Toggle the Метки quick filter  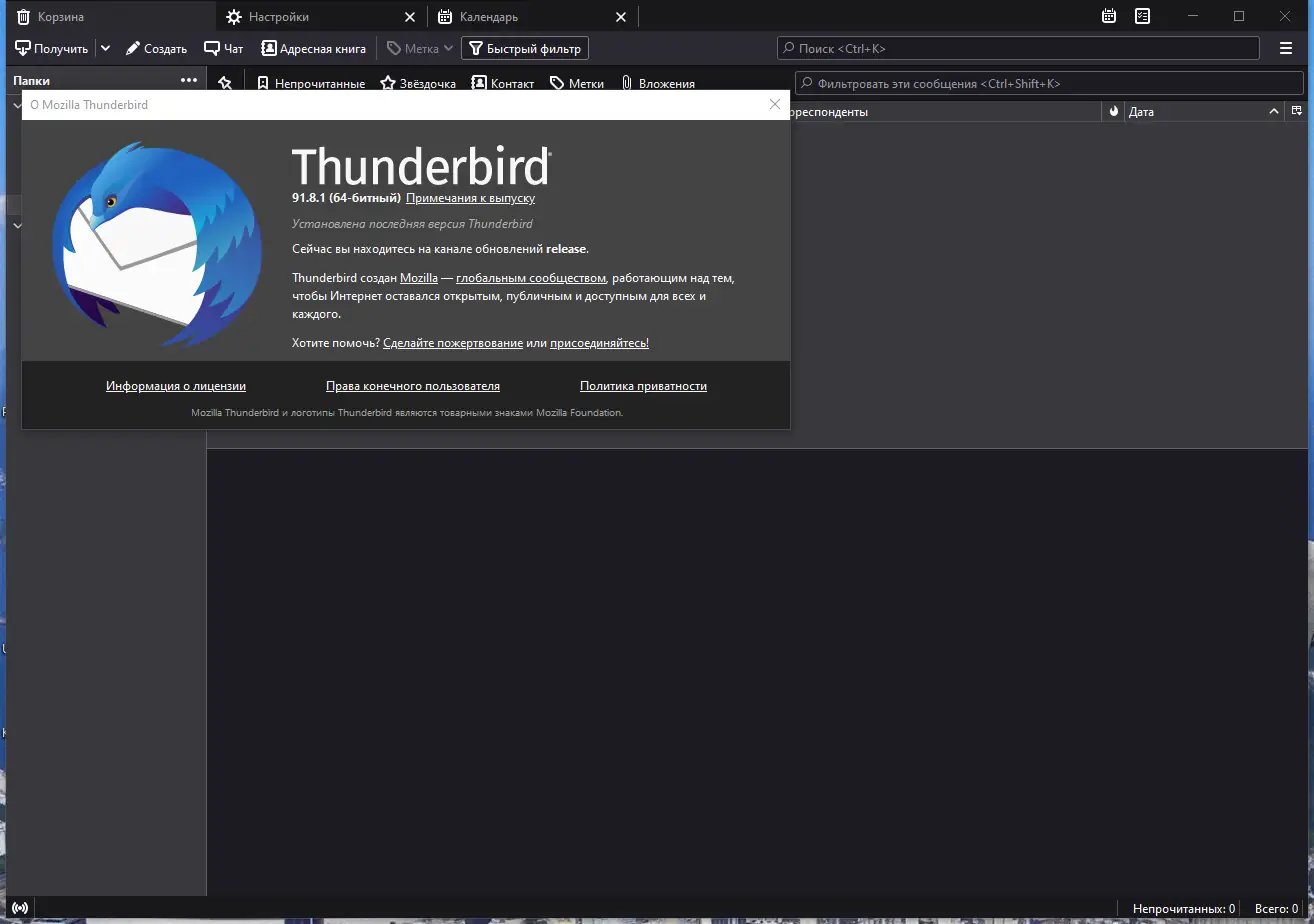[x=577, y=84]
